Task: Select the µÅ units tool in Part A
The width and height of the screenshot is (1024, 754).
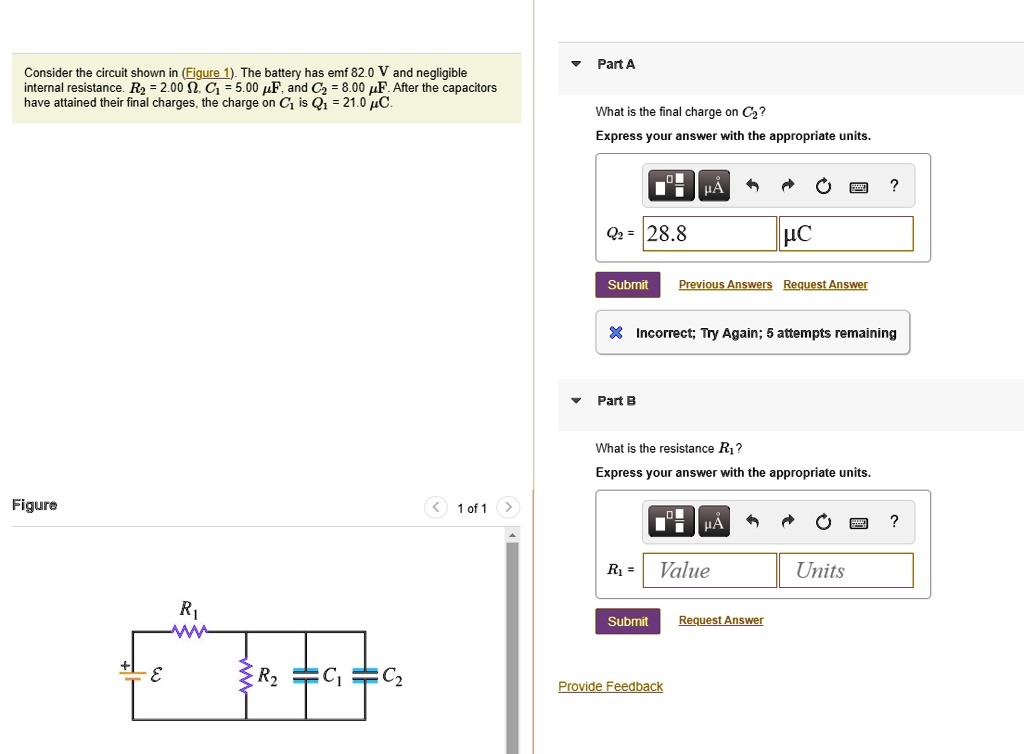Action: [x=714, y=185]
